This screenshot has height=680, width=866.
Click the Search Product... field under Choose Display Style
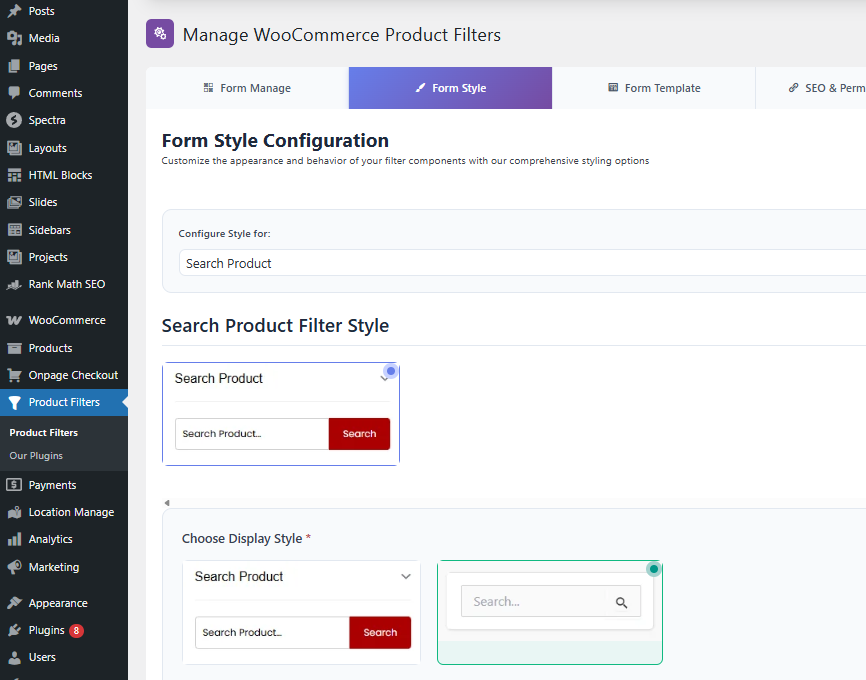(x=272, y=632)
